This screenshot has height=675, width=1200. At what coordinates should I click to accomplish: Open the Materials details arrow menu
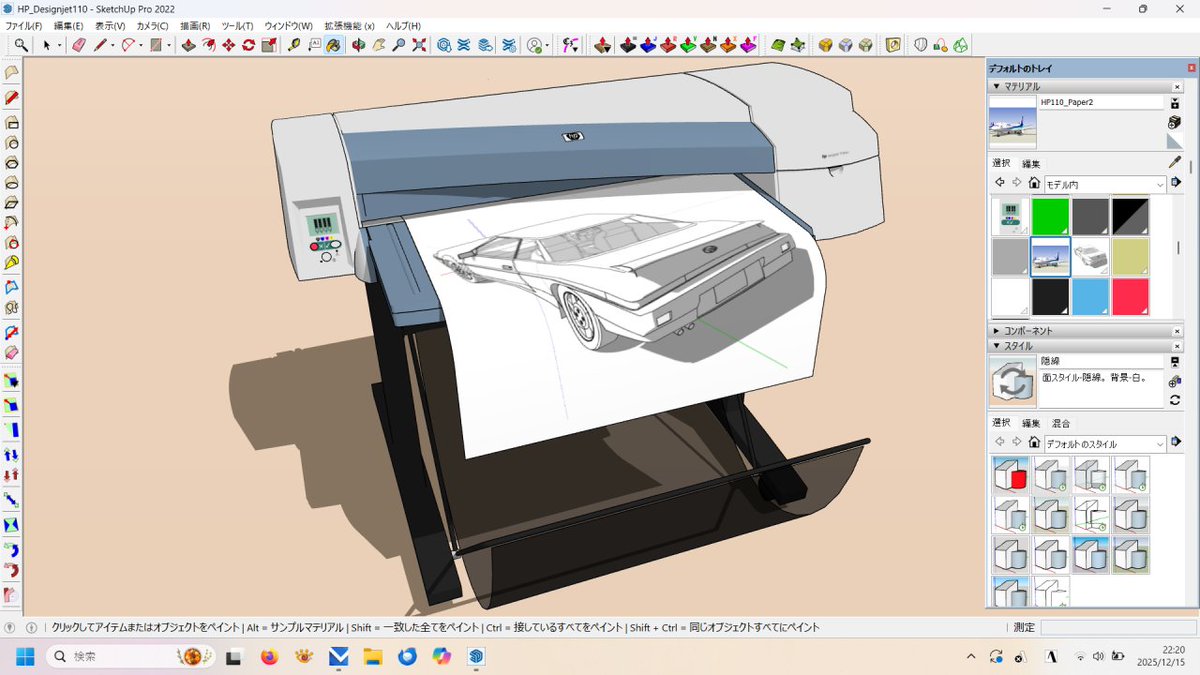tap(1177, 183)
